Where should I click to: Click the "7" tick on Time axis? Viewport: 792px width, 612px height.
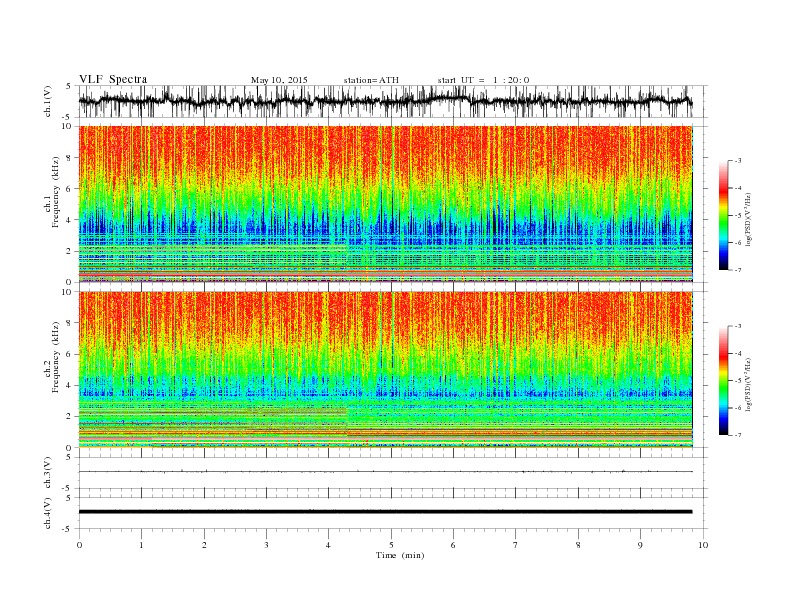tap(516, 545)
